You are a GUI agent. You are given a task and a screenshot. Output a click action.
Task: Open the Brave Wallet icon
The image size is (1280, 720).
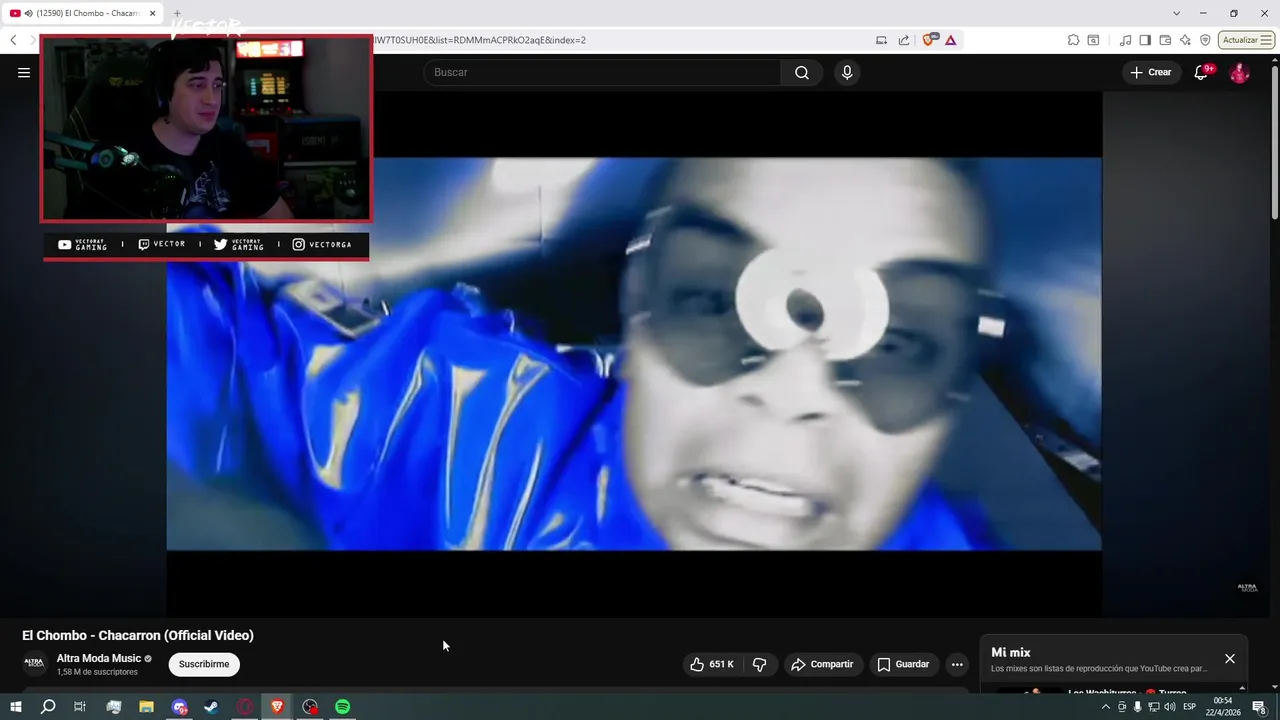pos(1165,40)
